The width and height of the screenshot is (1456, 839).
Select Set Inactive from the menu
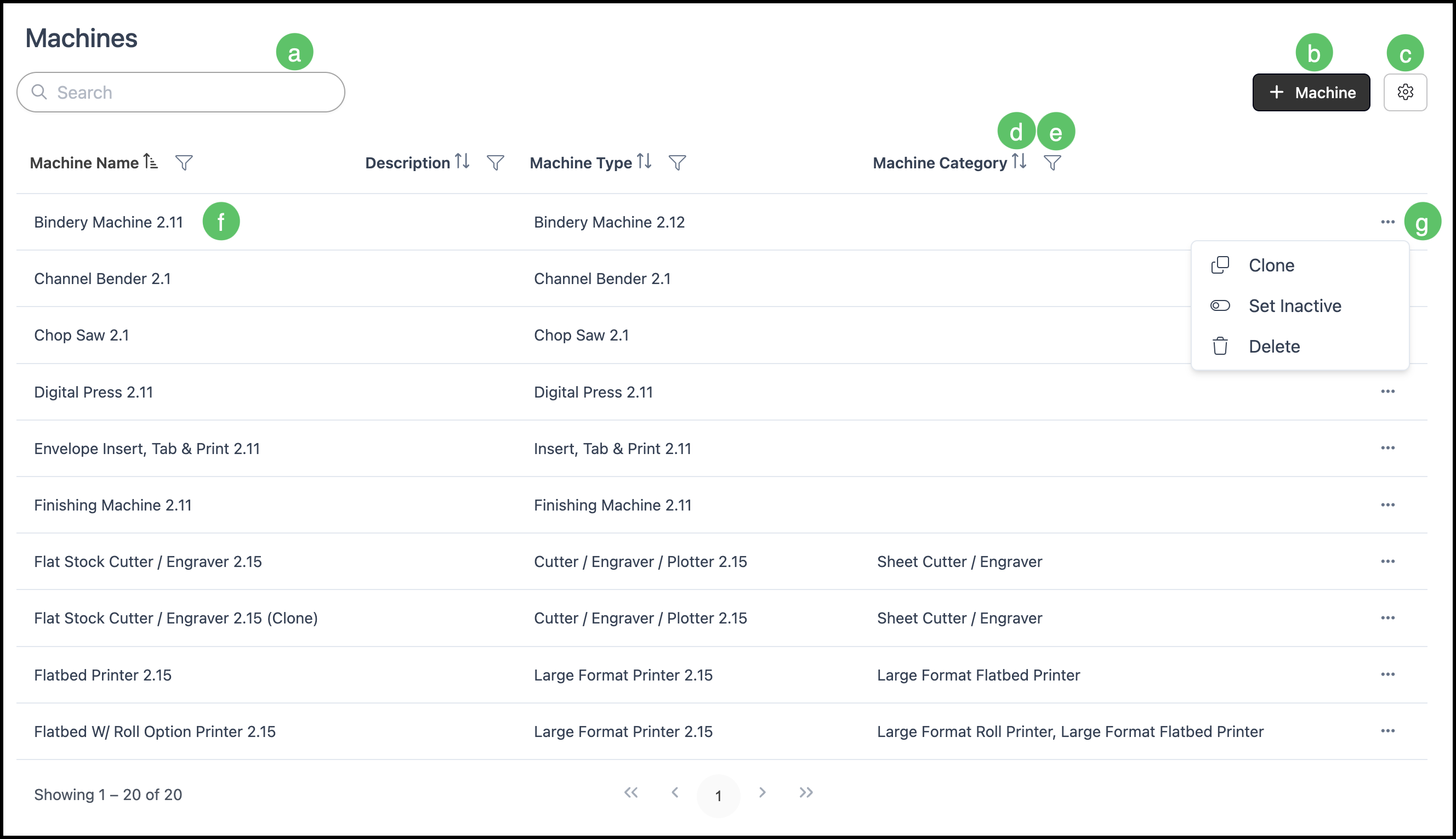coord(1294,306)
